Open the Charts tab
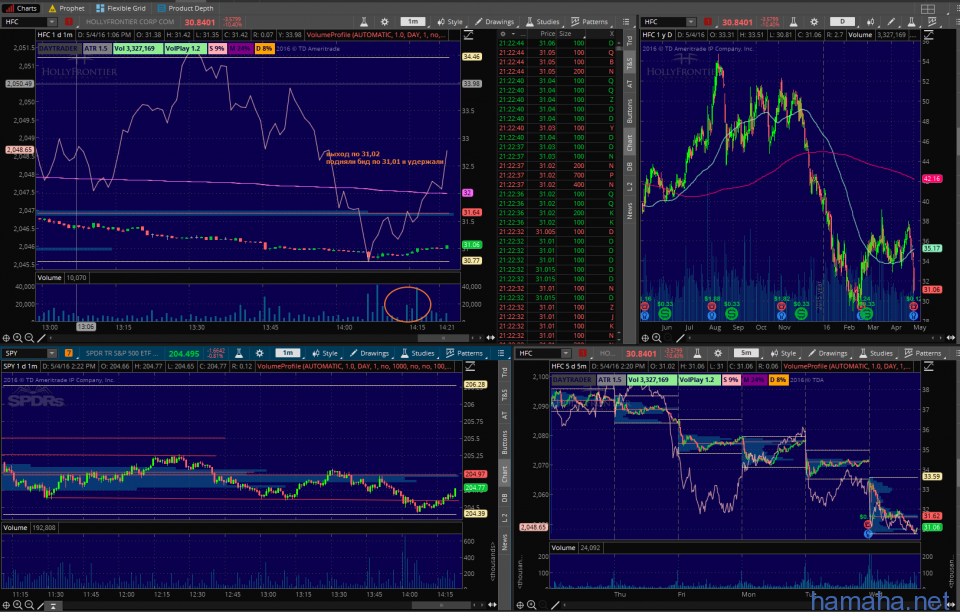 [21, 8]
